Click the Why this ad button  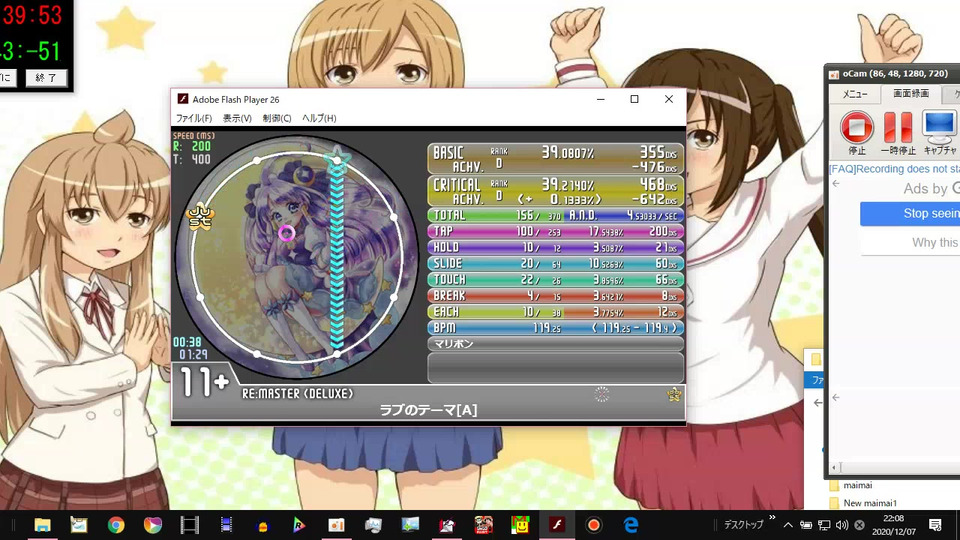click(910, 242)
